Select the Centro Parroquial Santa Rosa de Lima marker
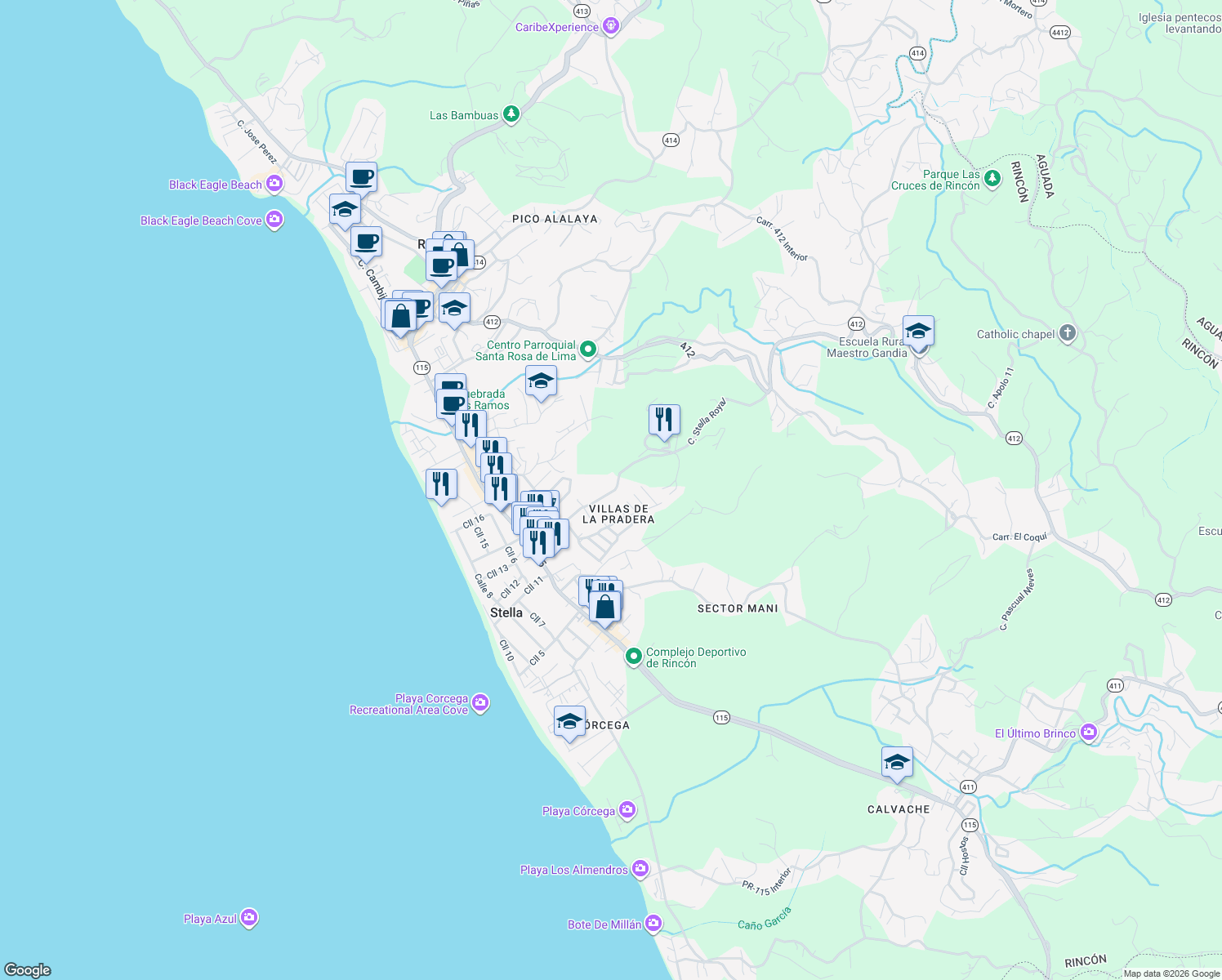This screenshot has height=980, width=1222. click(x=589, y=348)
